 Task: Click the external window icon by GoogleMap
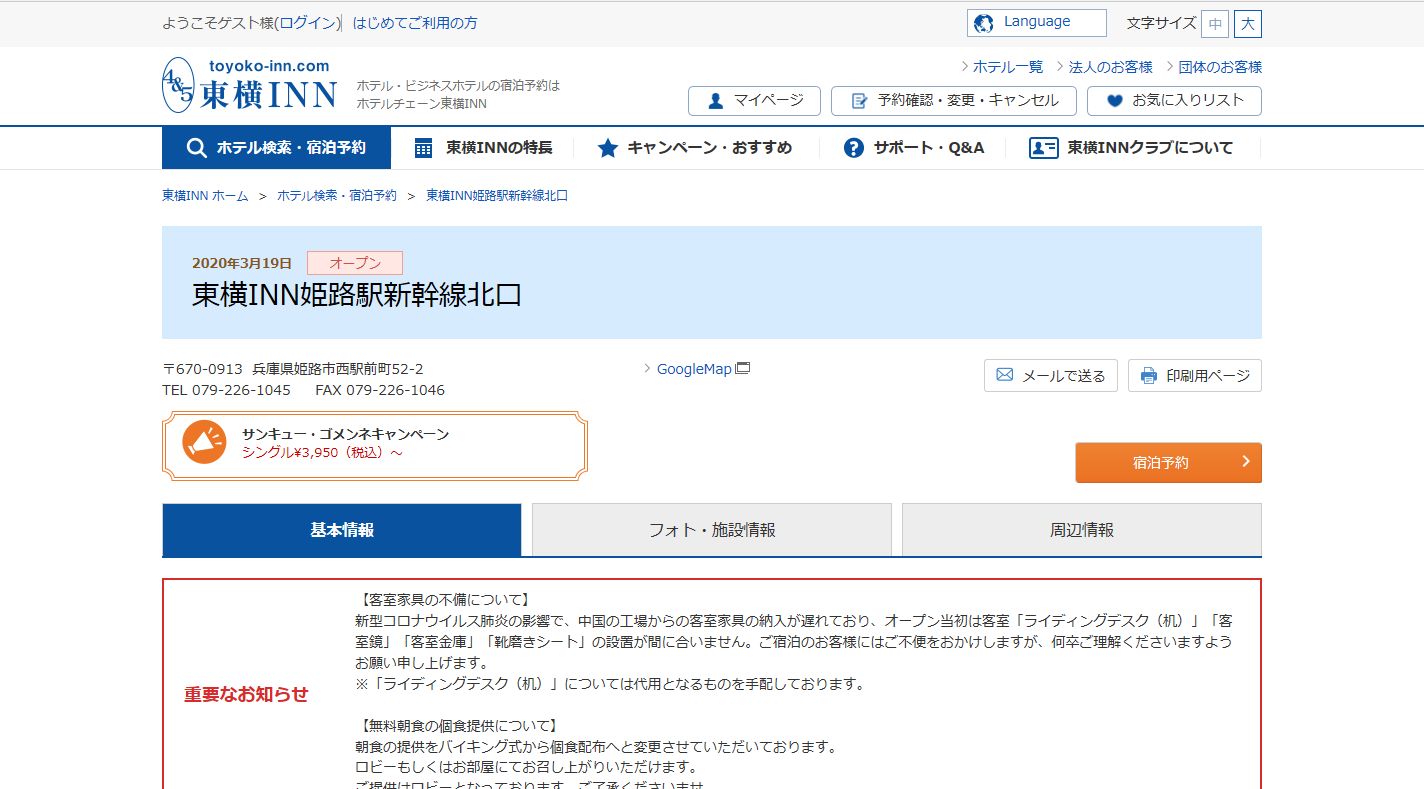tap(743, 368)
